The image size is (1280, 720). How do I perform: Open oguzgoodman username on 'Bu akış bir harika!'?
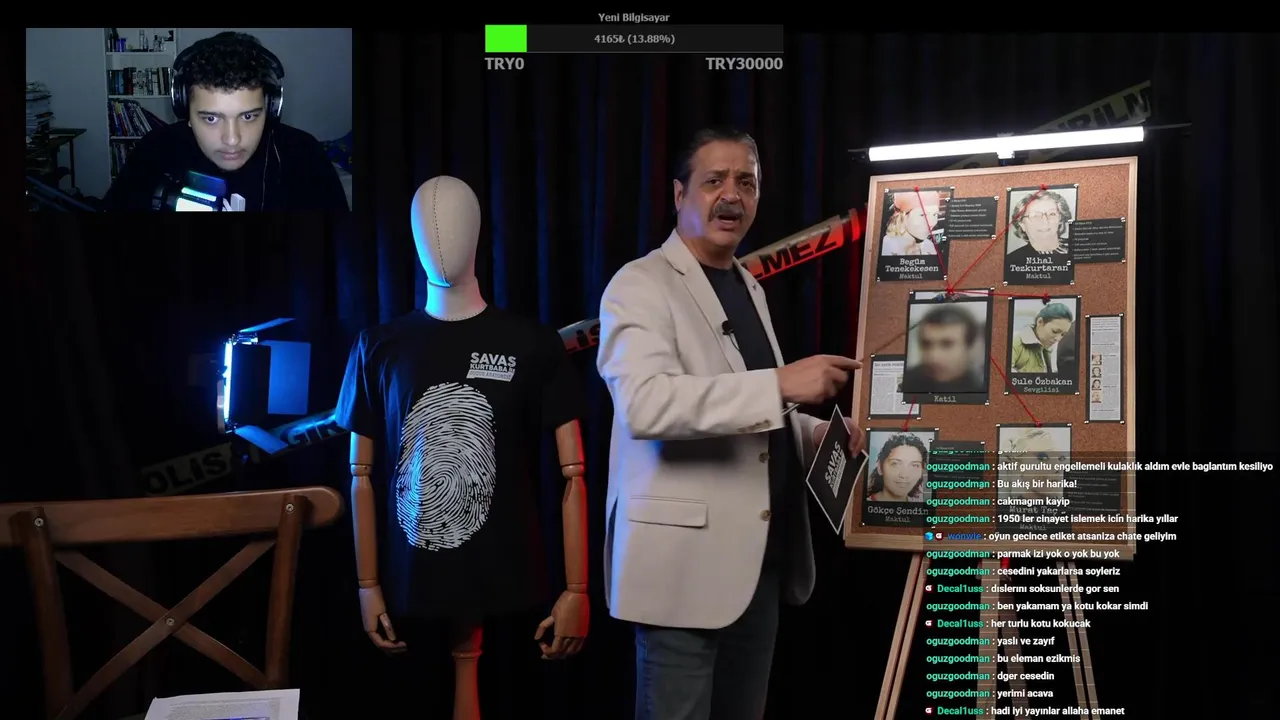point(958,484)
